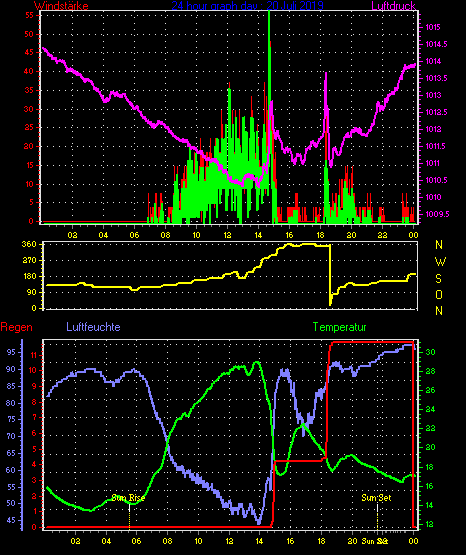Click the red 45 on the wind speed axis

coord(29,52)
